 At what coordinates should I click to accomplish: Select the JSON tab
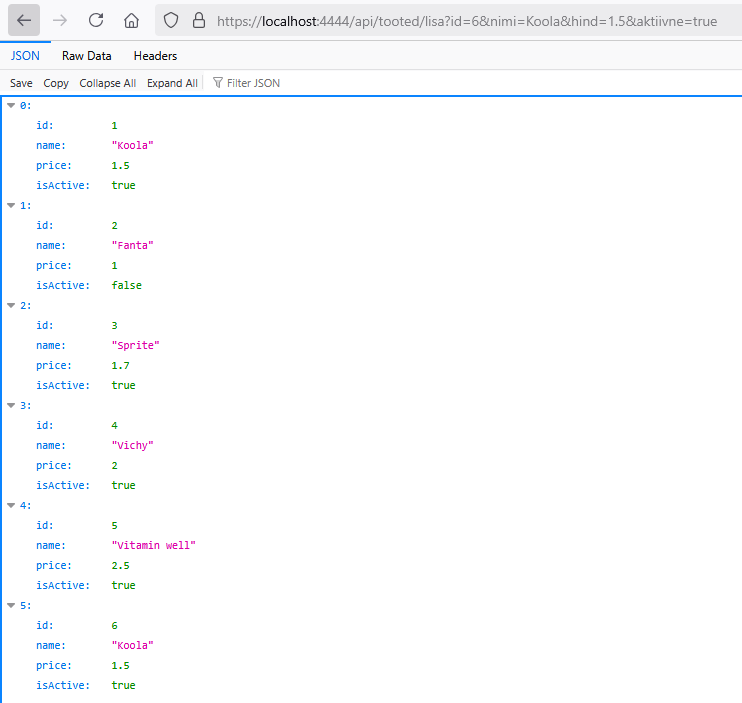(x=25, y=56)
